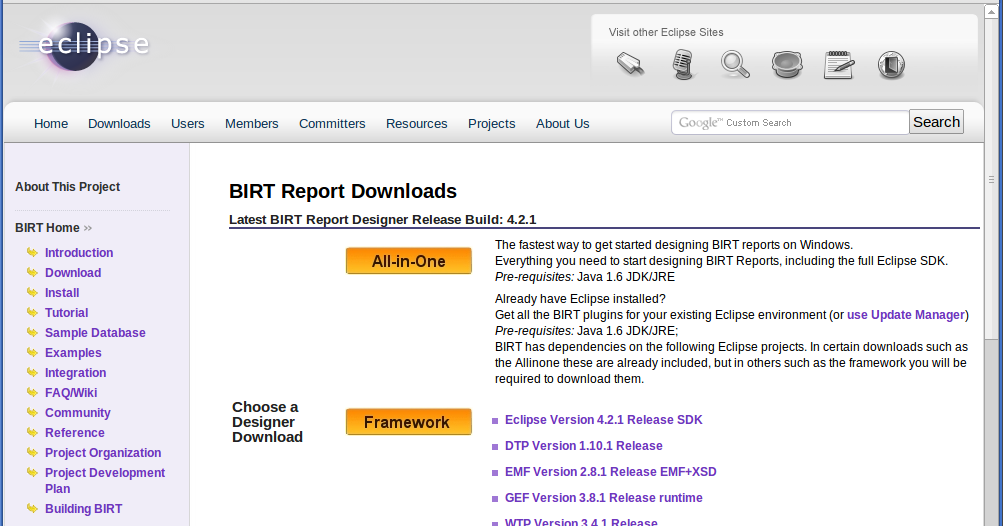Open the Members navigation item

(251, 124)
